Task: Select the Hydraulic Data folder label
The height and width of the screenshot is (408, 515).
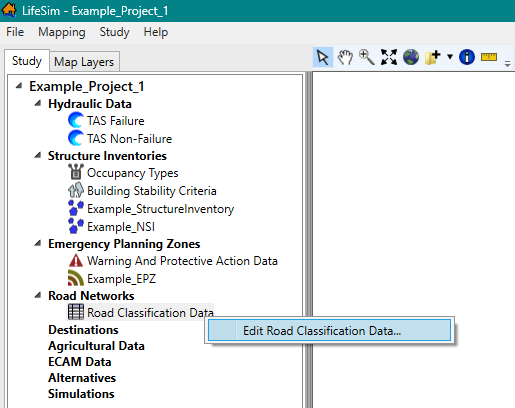Action: tap(90, 104)
